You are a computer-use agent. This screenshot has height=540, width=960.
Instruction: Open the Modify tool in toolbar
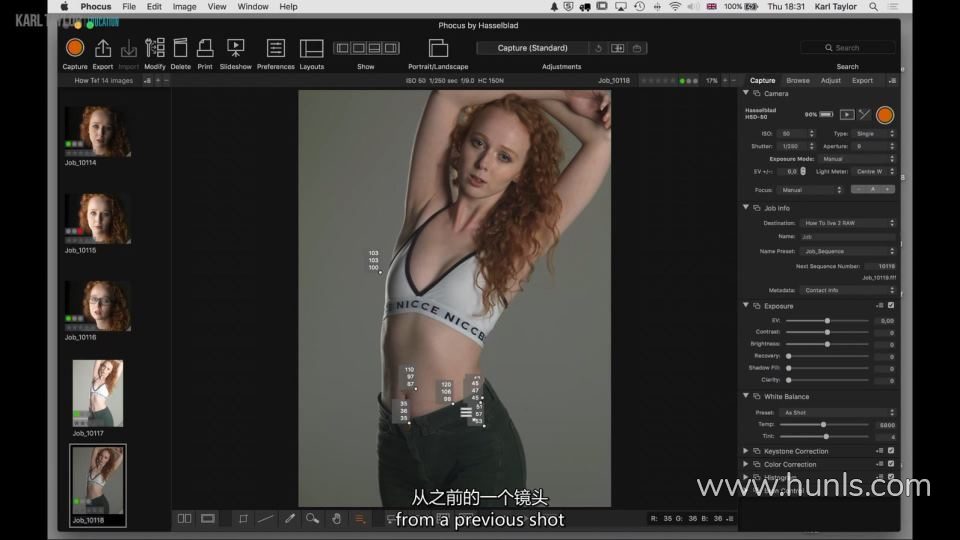tap(155, 48)
